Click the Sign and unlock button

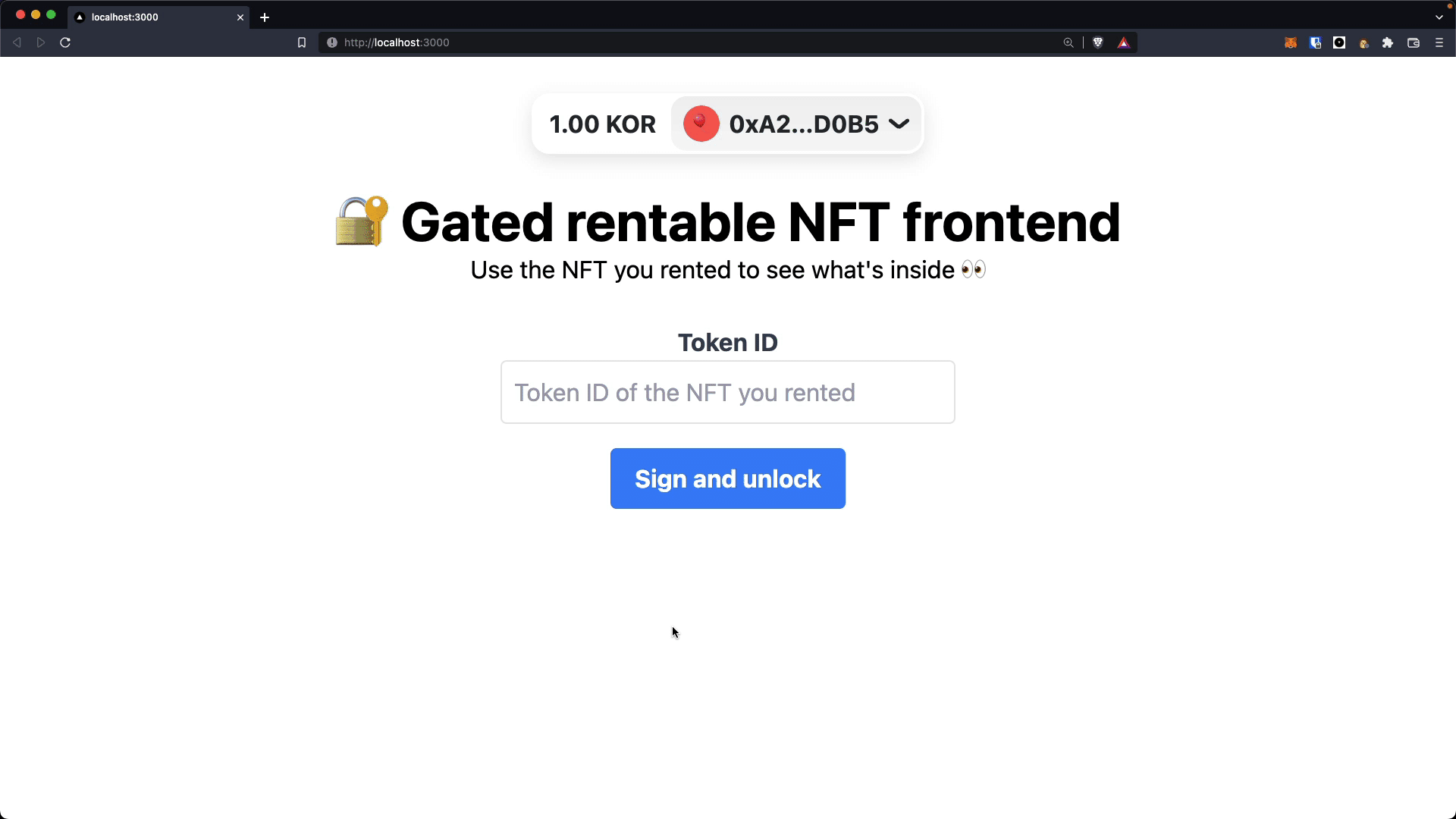pyautogui.click(x=727, y=479)
